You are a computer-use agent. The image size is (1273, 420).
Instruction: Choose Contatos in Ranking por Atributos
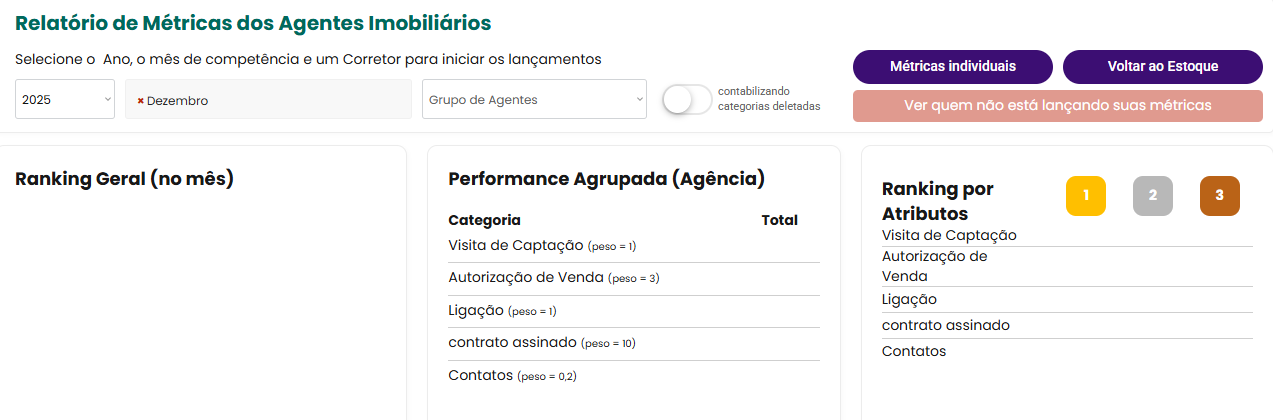coord(913,351)
